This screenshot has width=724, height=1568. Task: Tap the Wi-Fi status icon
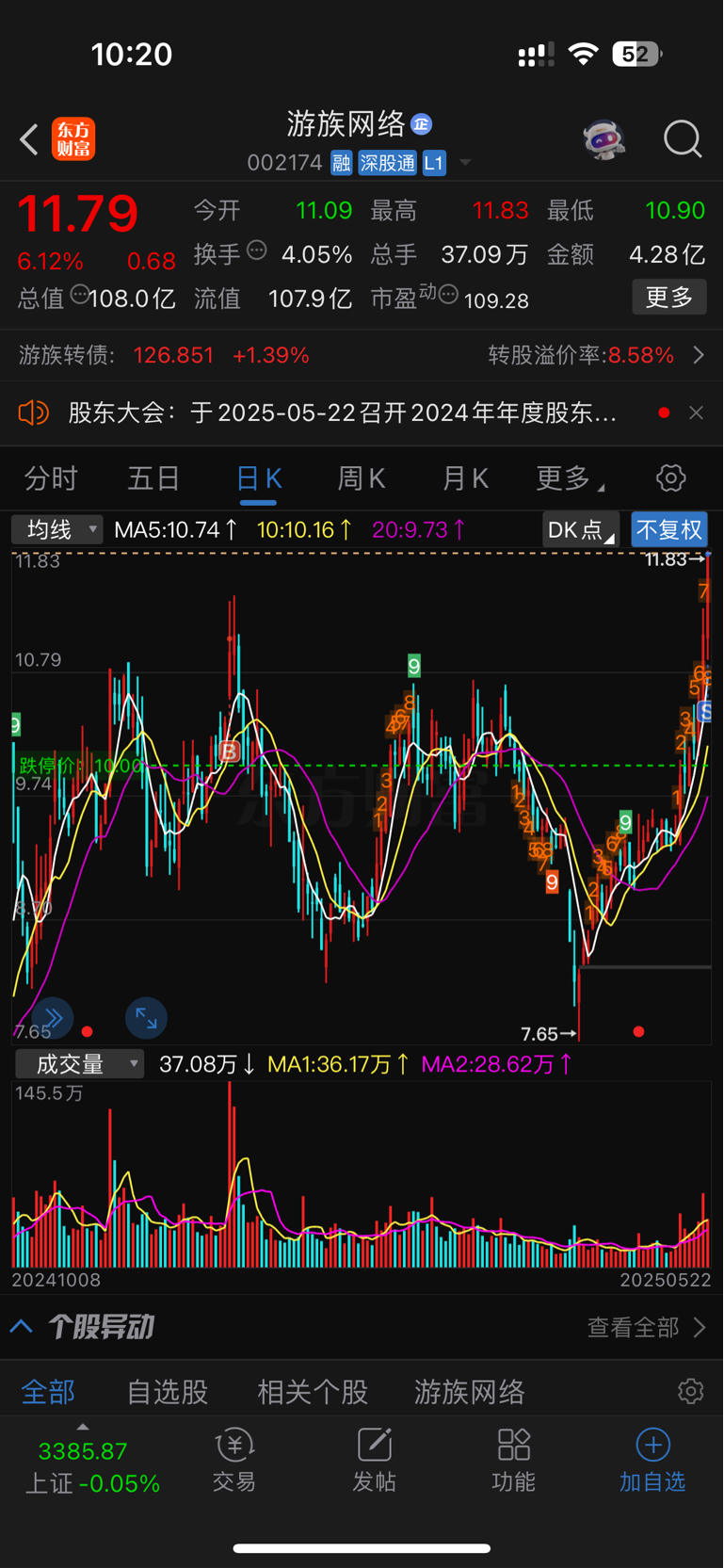584,55
